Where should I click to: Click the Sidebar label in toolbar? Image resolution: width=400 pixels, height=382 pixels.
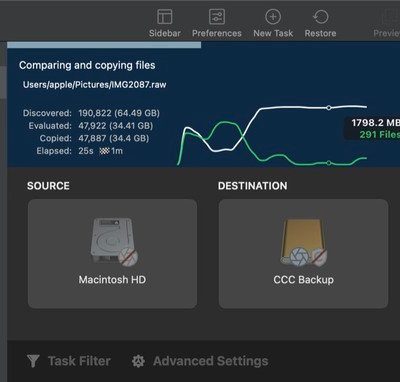(x=165, y=33)
